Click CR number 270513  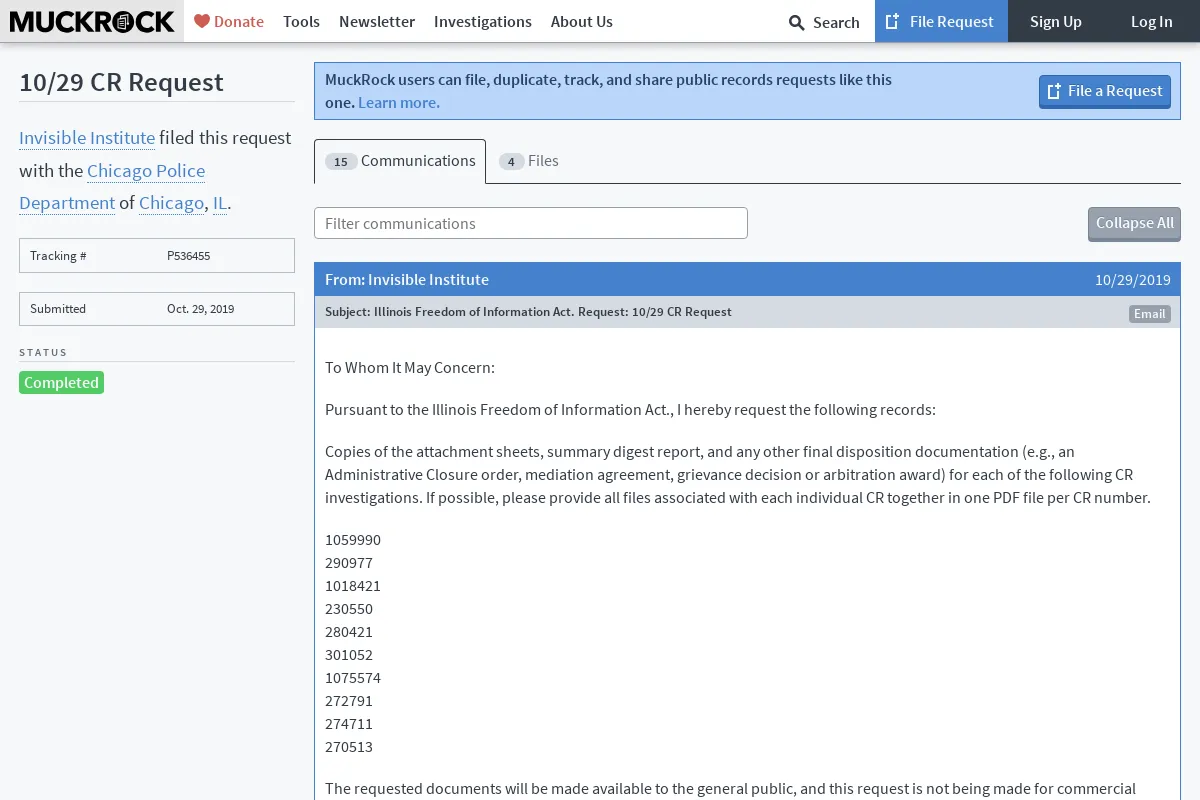coord(349,747)
